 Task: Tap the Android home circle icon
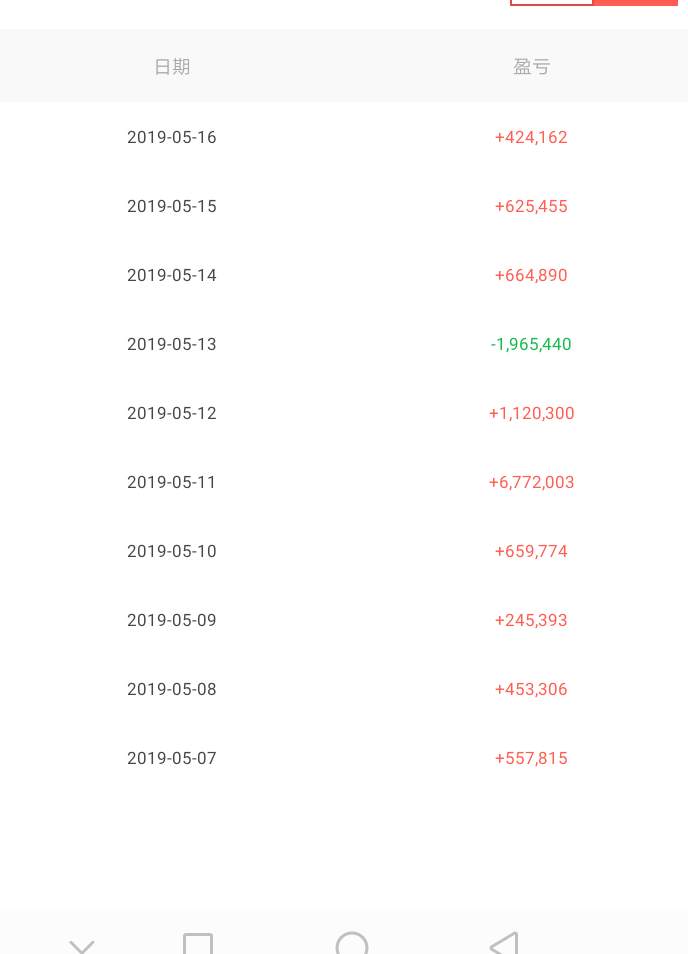coord(352,944)
